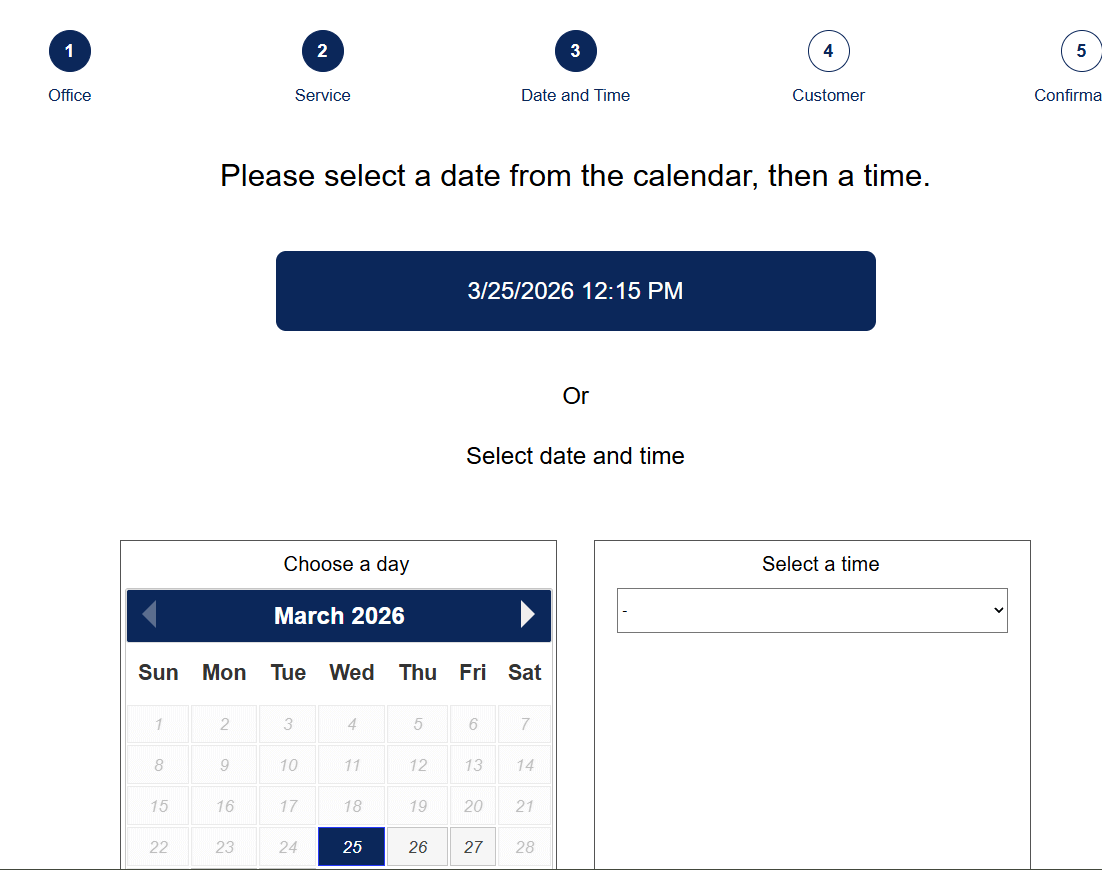Click the Customer step label
The height and width of the screenshot is (870, 1102).
(828, 96)
